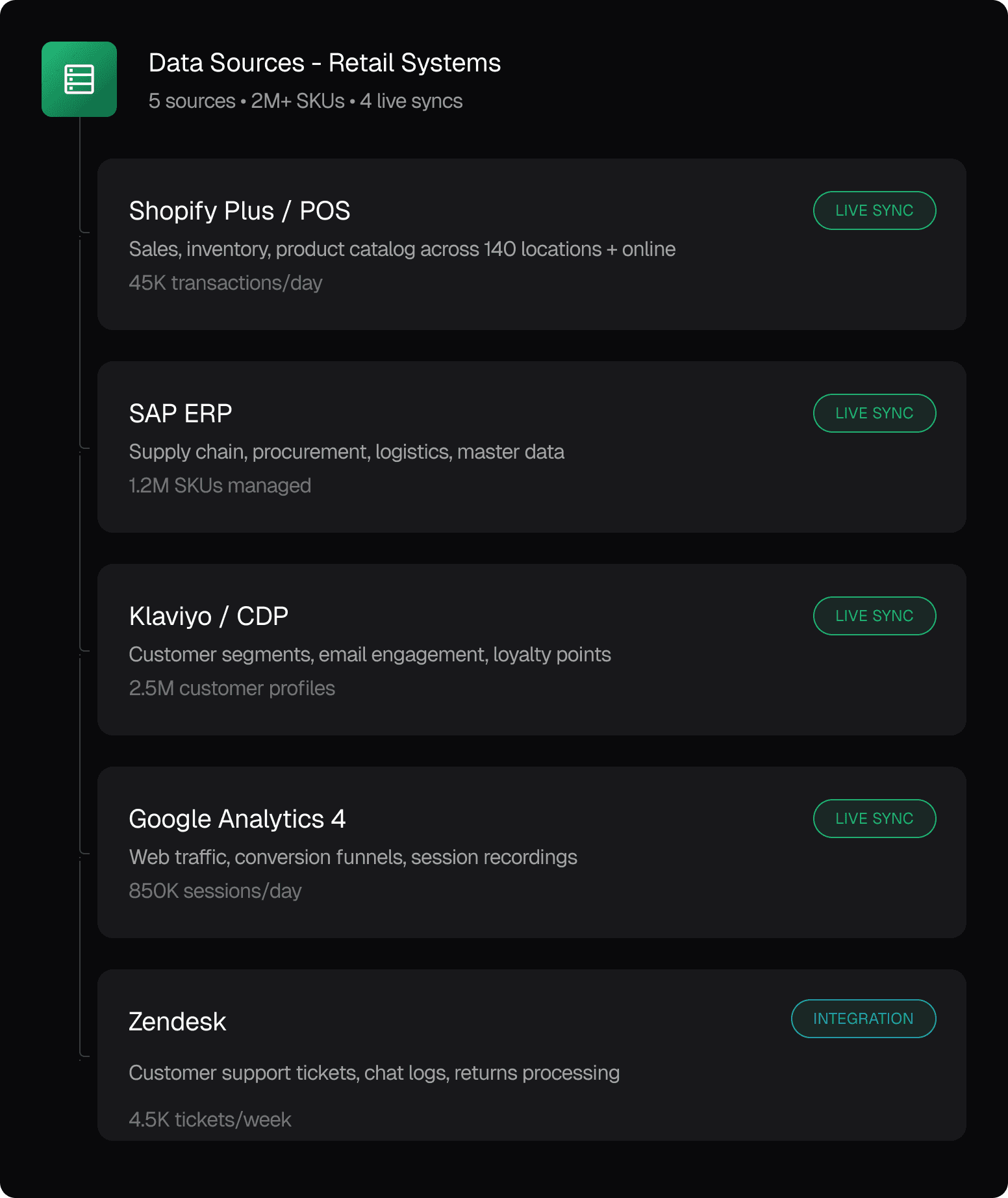Click the Integration badge on Zendesk
This screenshot has height=1198, width=1008.
(863, 1019)
